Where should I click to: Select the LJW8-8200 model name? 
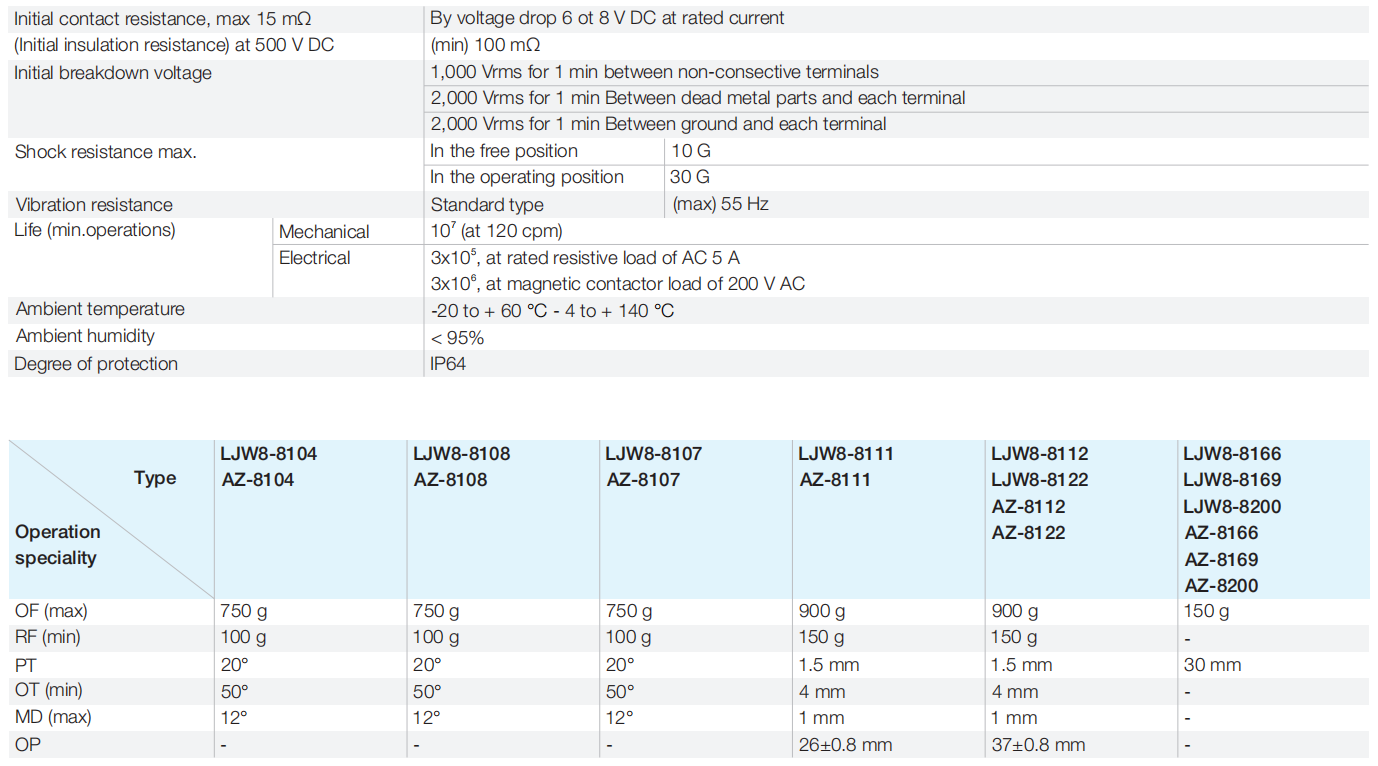coord(1232,507)
